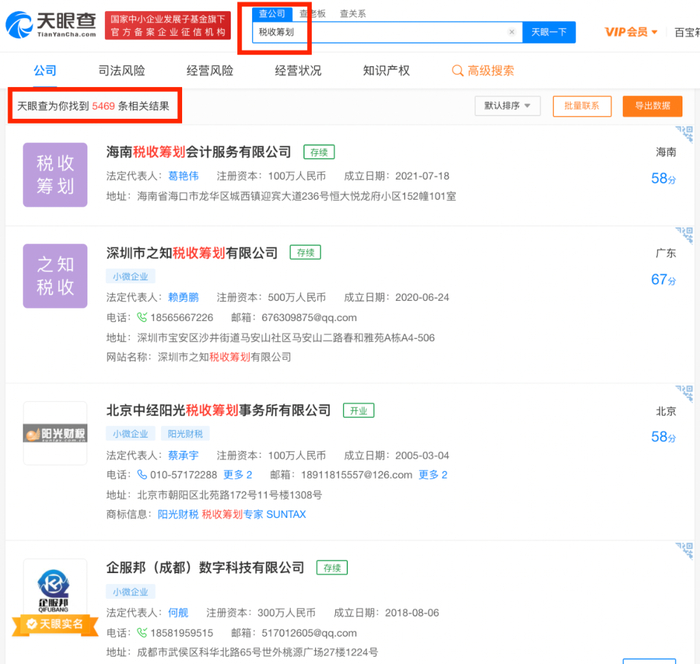Click legal representative 赖勇鹏

pos(183,297)
